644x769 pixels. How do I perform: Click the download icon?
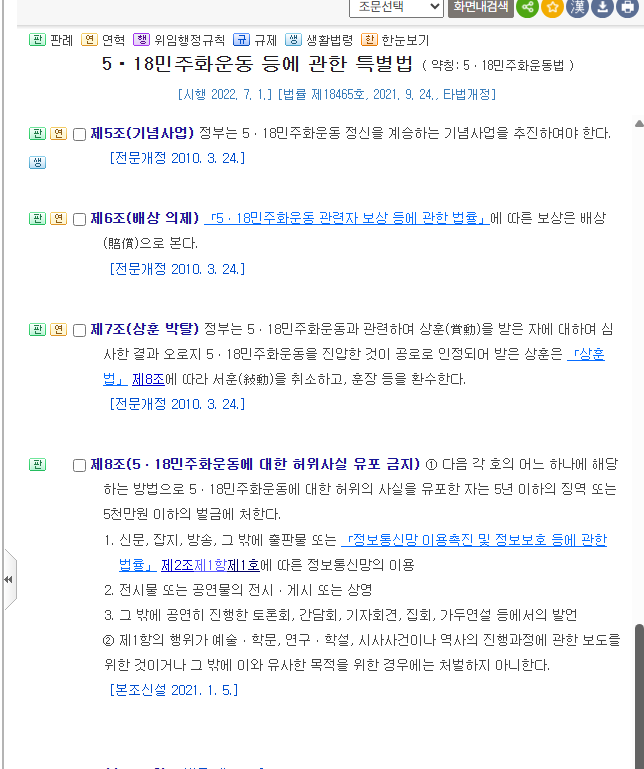[602, 7]
